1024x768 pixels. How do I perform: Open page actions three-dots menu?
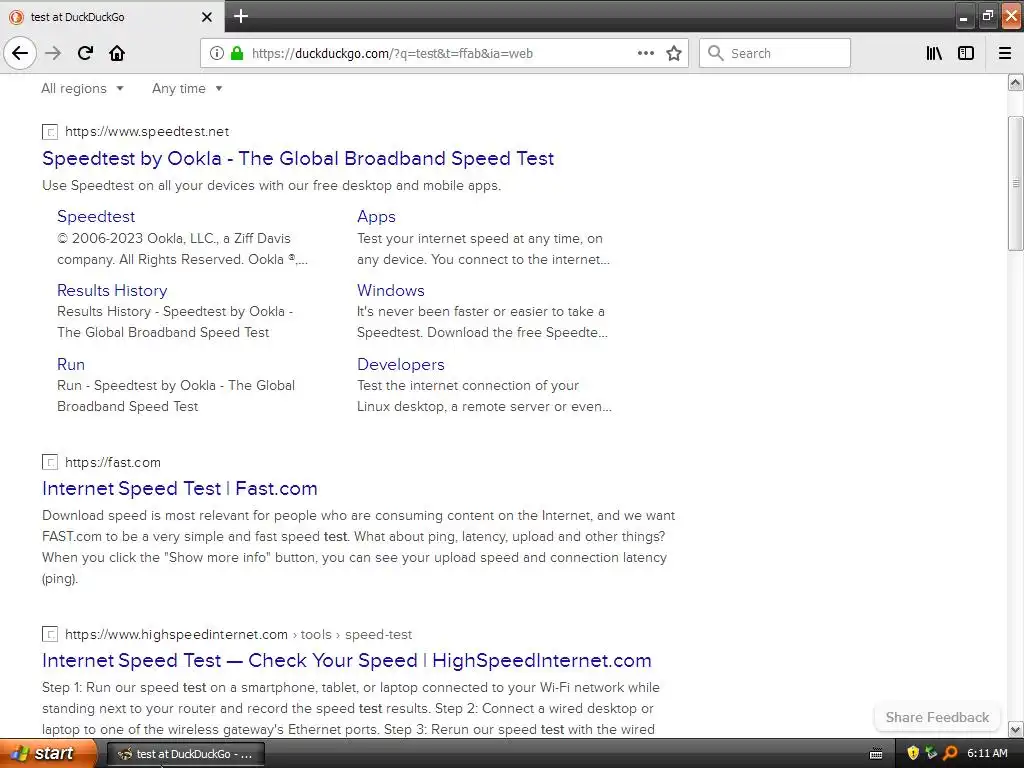645,54
